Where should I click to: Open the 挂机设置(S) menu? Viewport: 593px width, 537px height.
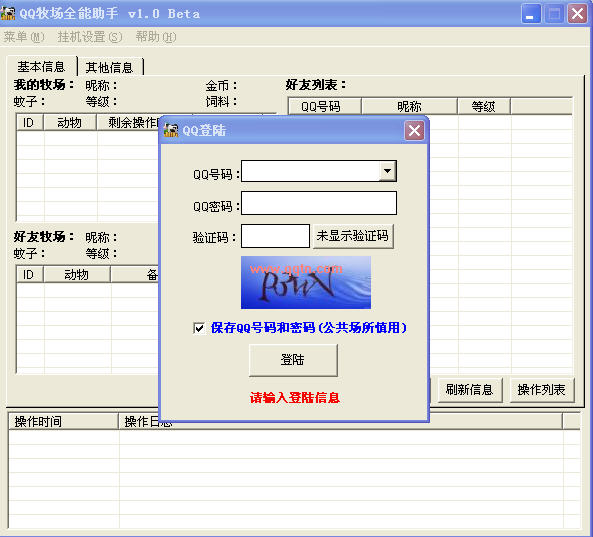point(90,37)
